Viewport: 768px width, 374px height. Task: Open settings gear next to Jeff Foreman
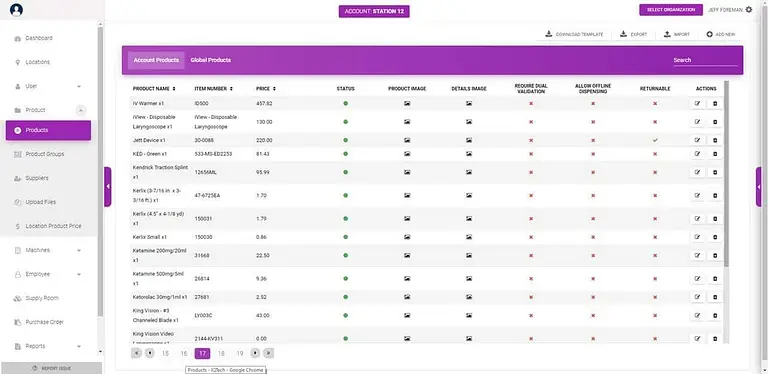click(748, 10)
